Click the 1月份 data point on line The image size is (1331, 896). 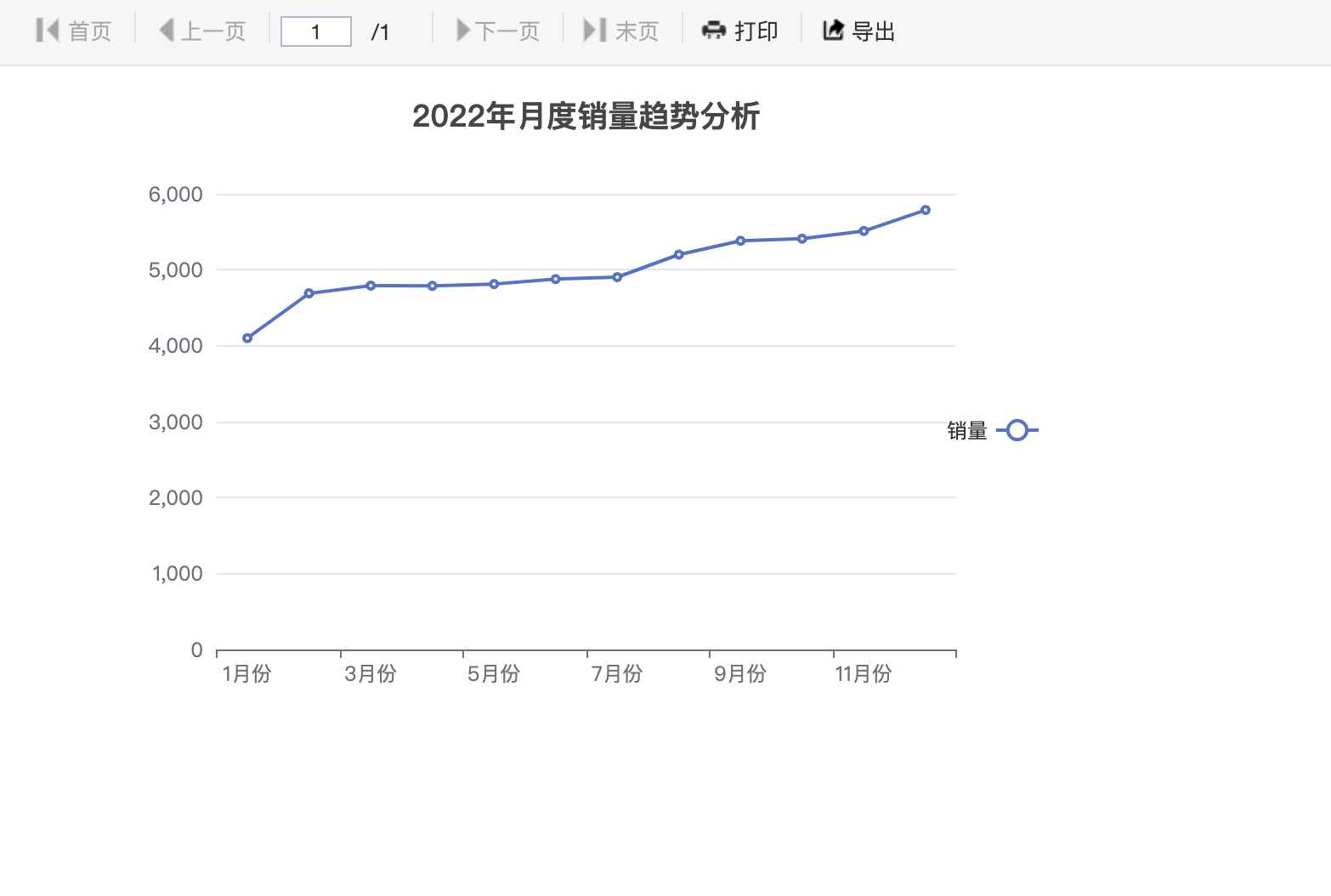pyautogui.click(x=247, y=338)
